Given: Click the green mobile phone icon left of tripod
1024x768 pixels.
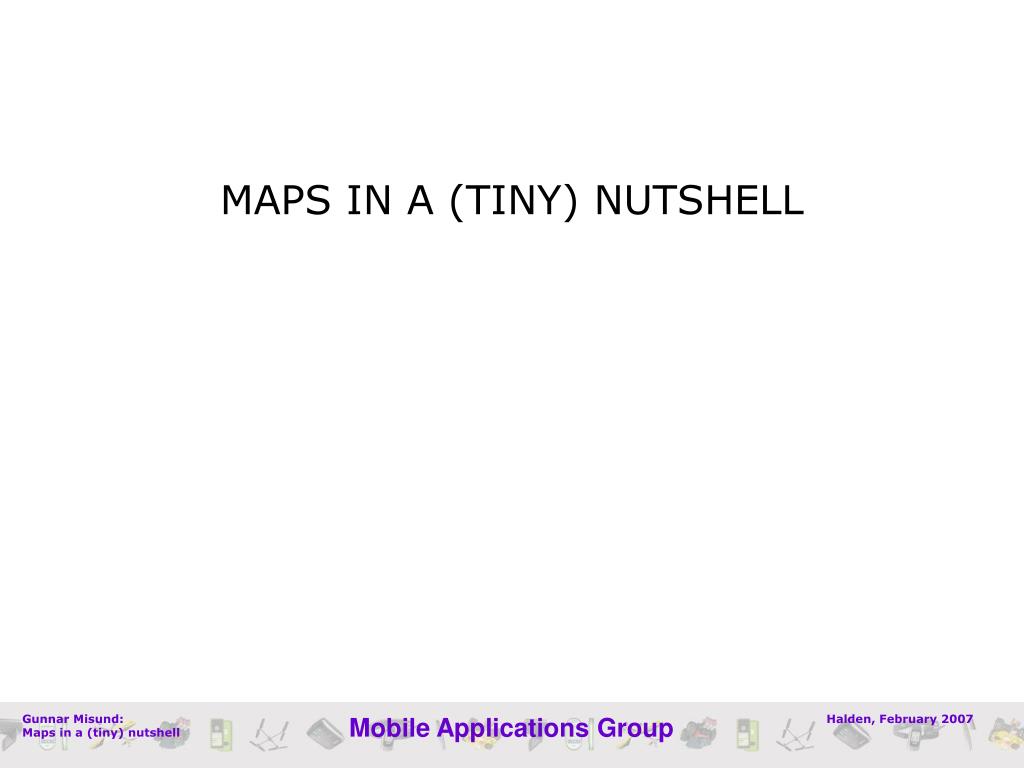Looking at the screenshot, I should [220, 735].
